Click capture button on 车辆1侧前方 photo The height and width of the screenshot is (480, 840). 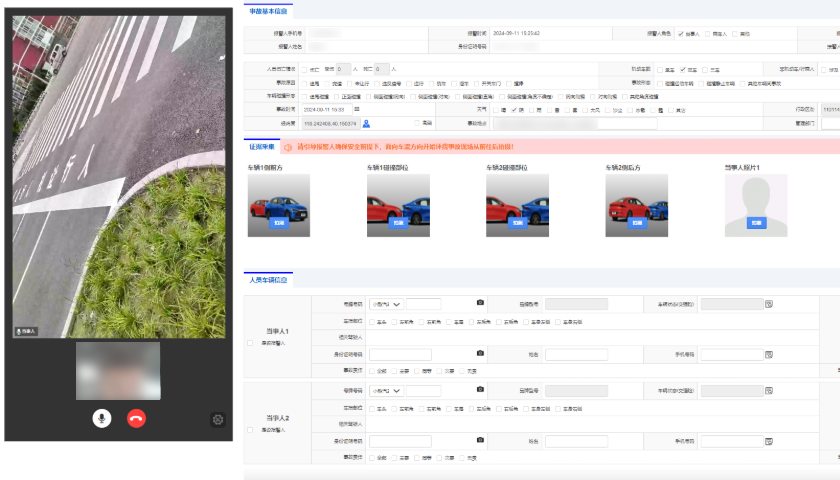[279, 224]
